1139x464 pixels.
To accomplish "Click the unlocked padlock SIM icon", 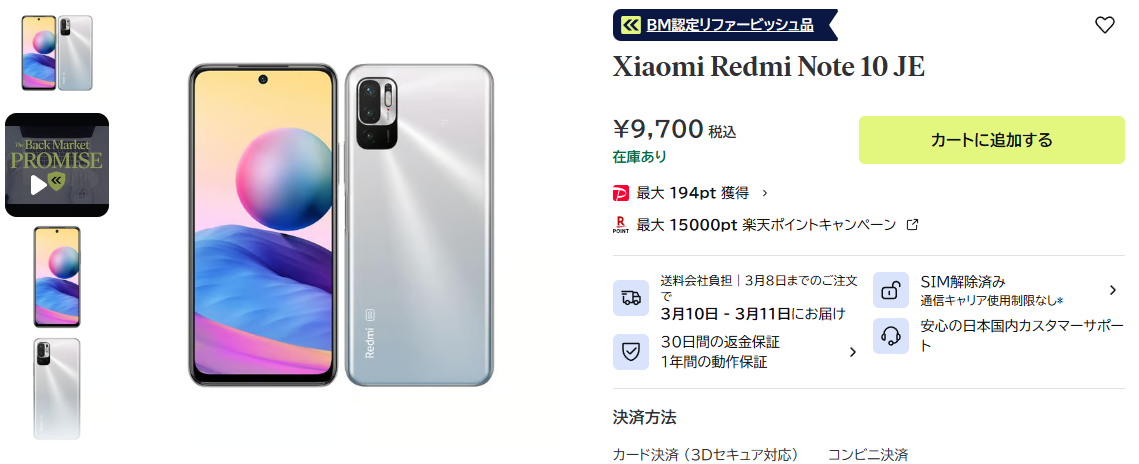I will coord(891,290).
